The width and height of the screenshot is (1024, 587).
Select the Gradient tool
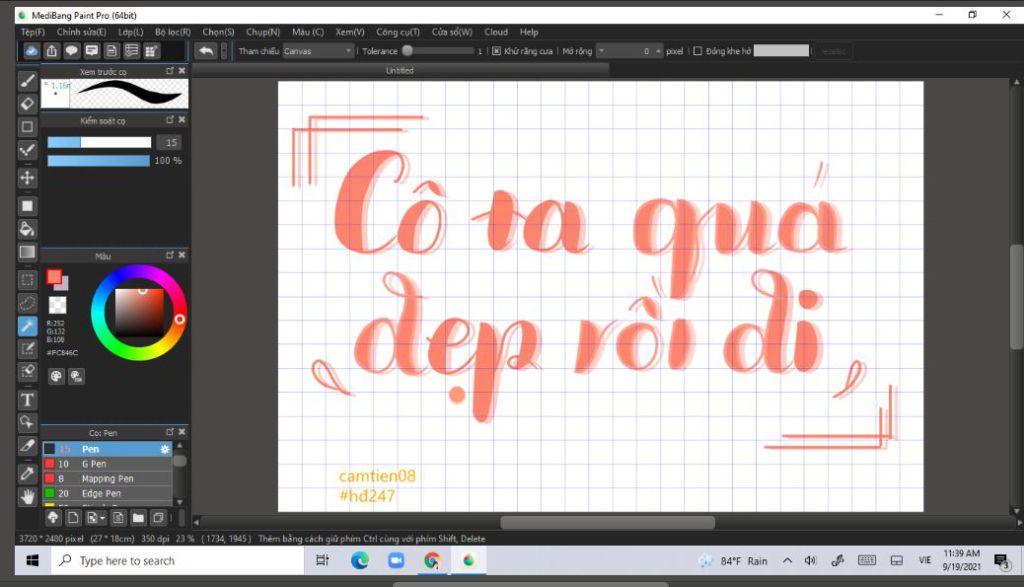[x=27, y=252]
